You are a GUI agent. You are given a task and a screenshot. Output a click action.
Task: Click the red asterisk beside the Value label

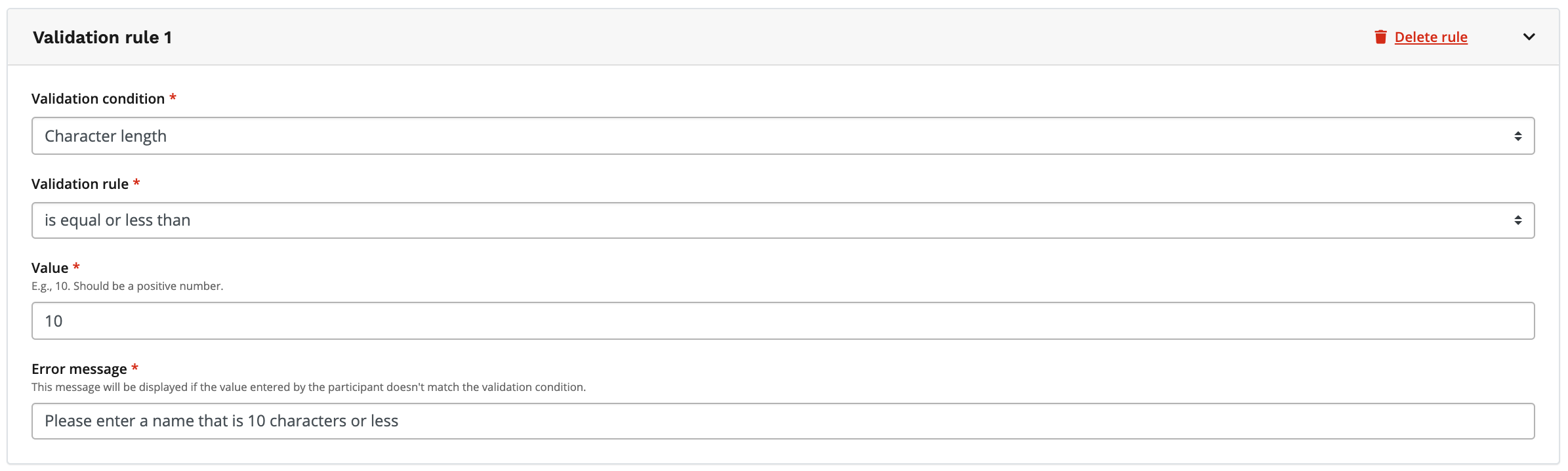coord(76,267)
